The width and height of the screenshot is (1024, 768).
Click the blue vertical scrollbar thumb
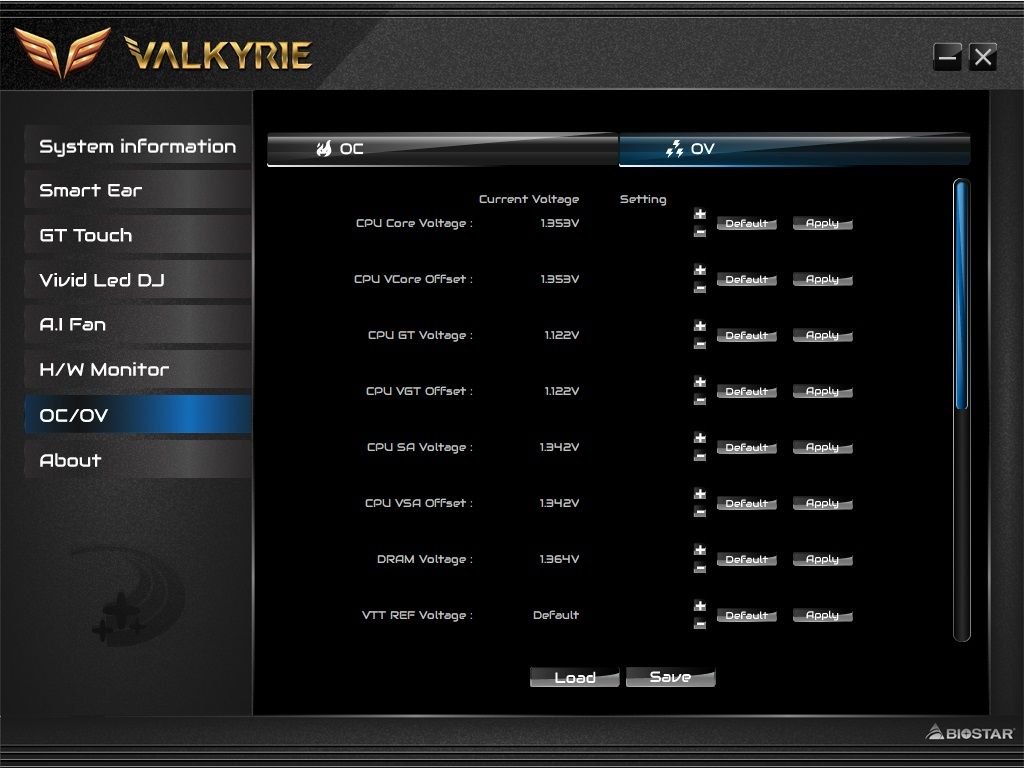point(961,295)
